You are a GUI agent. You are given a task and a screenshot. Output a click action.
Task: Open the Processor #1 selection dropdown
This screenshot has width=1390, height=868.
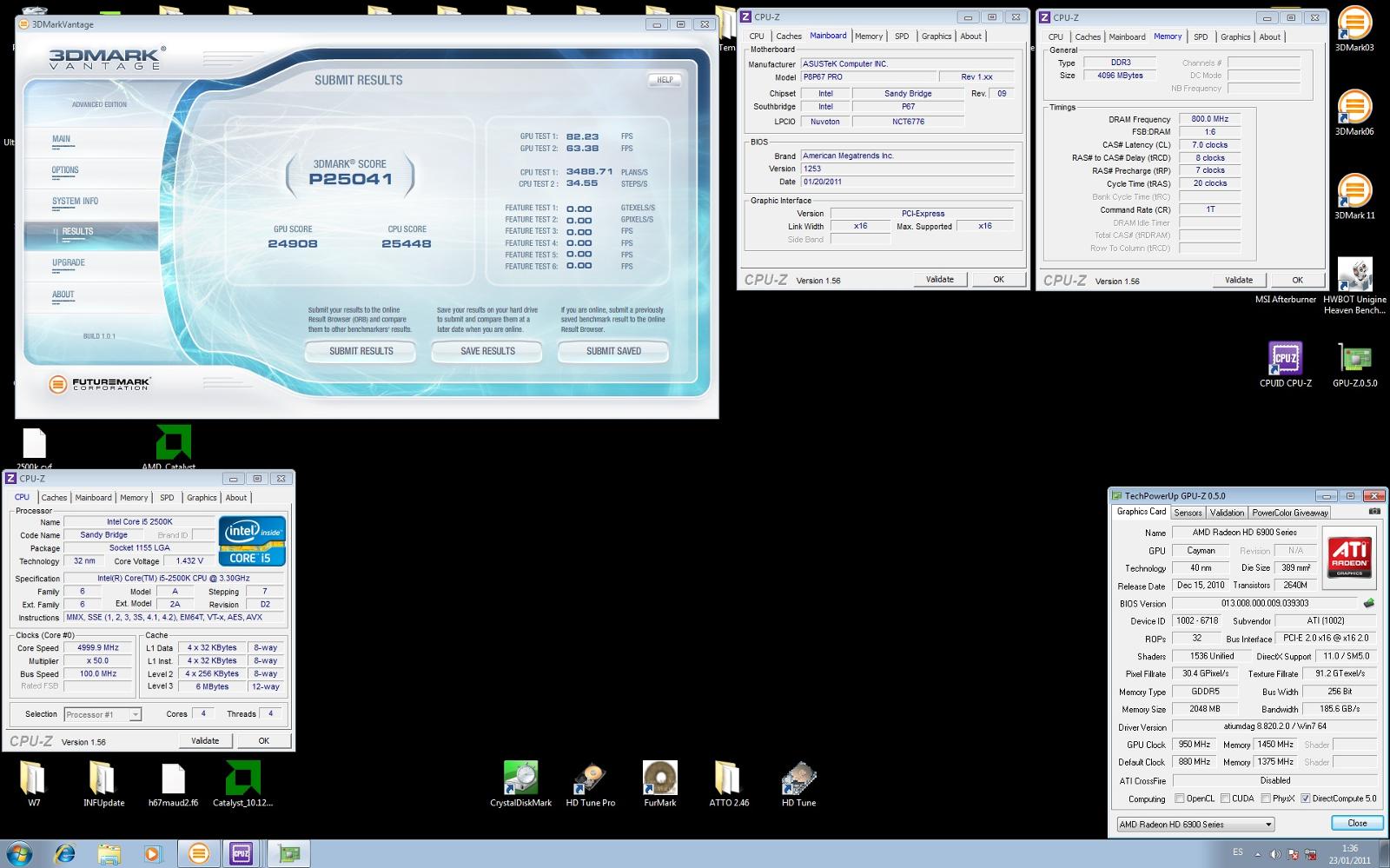tap(102, 714)
